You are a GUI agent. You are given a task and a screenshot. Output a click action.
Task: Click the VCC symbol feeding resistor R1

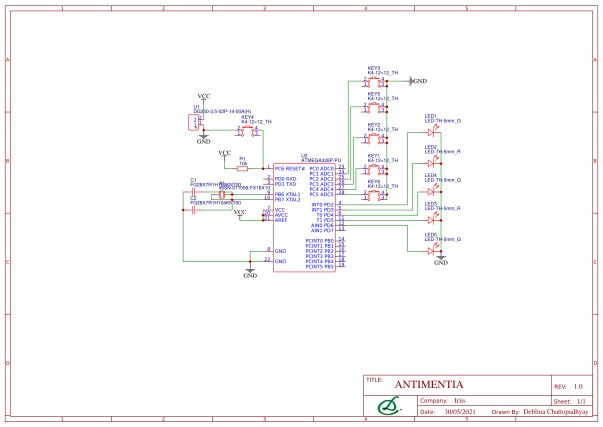[x=225, y=153]
